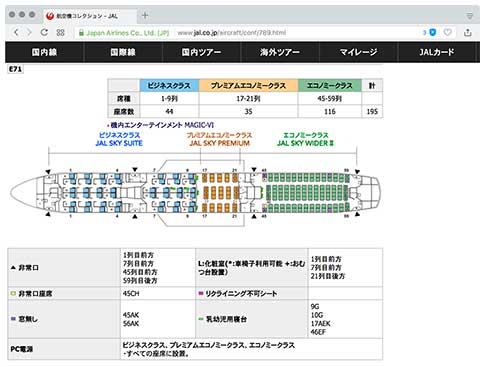Click the 45CH seat value
485x367 pixels.
[131, 294]
